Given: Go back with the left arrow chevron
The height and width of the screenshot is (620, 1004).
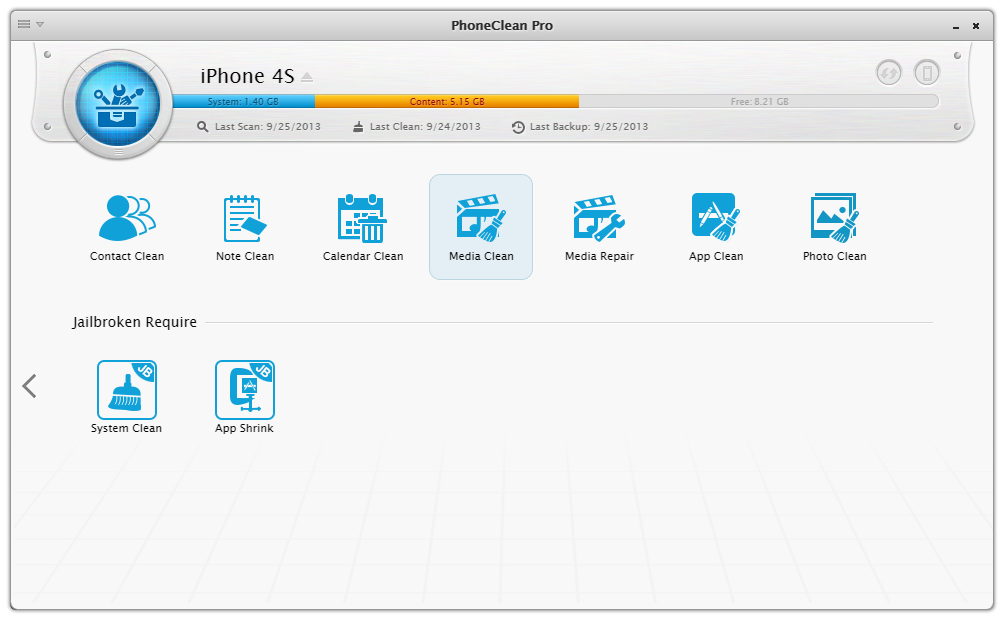Looking at the screenshot, I should [x=30, y=386].
